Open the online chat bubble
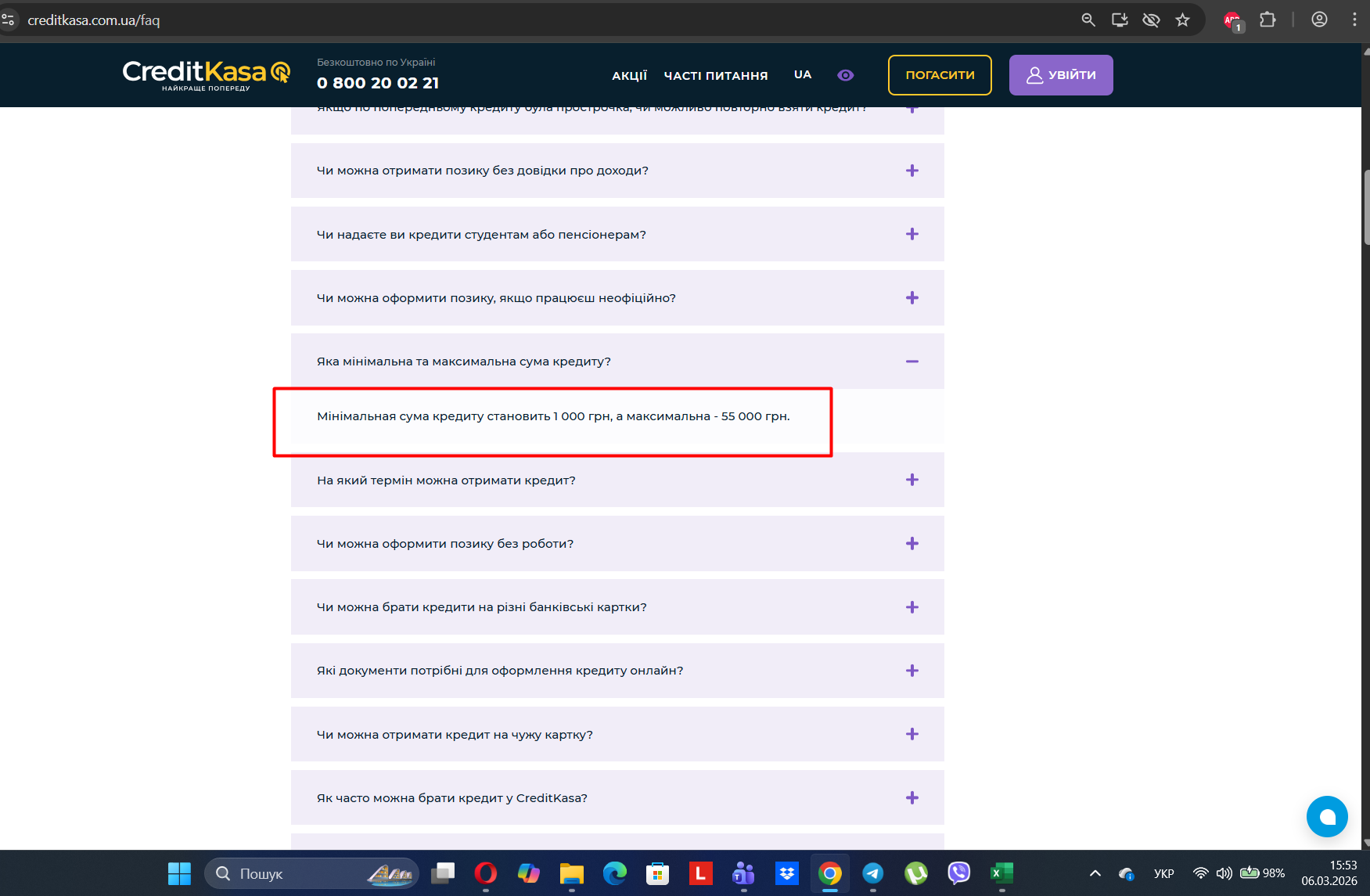This screenshot has width=1370, height=896. click(x=1327, y=816)
